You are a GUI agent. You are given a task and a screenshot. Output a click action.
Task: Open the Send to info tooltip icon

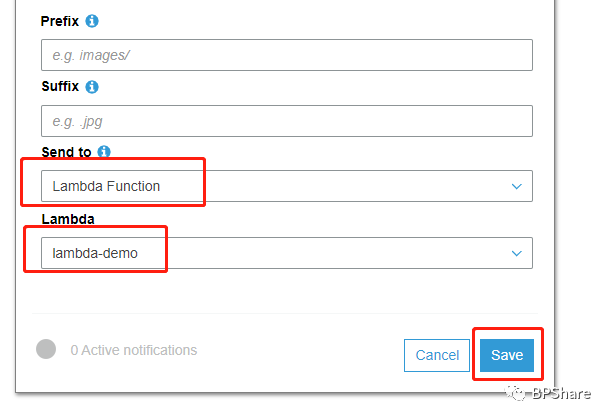104,152
